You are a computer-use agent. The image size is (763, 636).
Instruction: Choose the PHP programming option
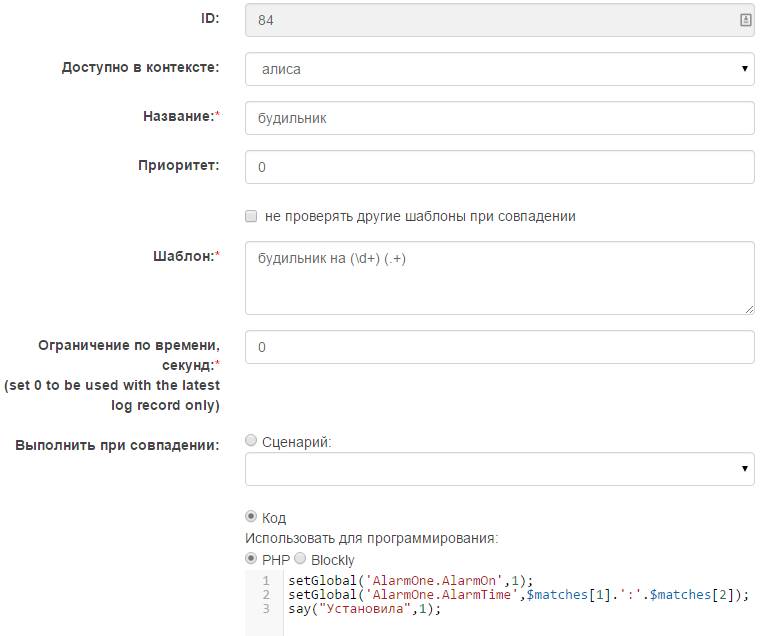251,559
